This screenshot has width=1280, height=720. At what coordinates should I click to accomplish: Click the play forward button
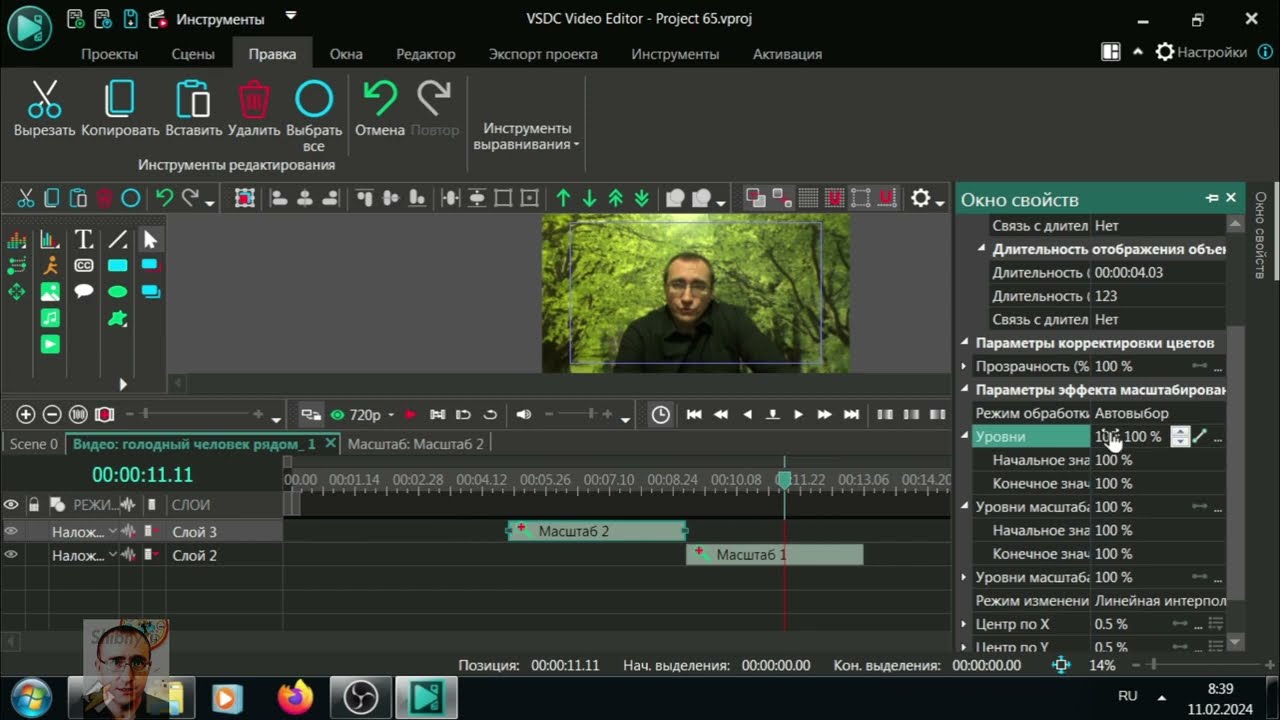tap(798, 414)
